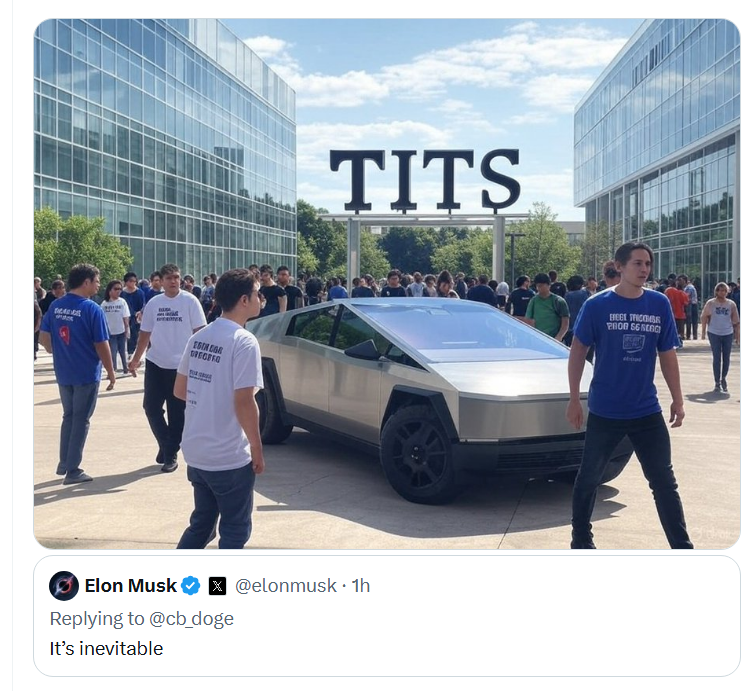Click the man in blue shirt on right

click(x=629, y=395)
